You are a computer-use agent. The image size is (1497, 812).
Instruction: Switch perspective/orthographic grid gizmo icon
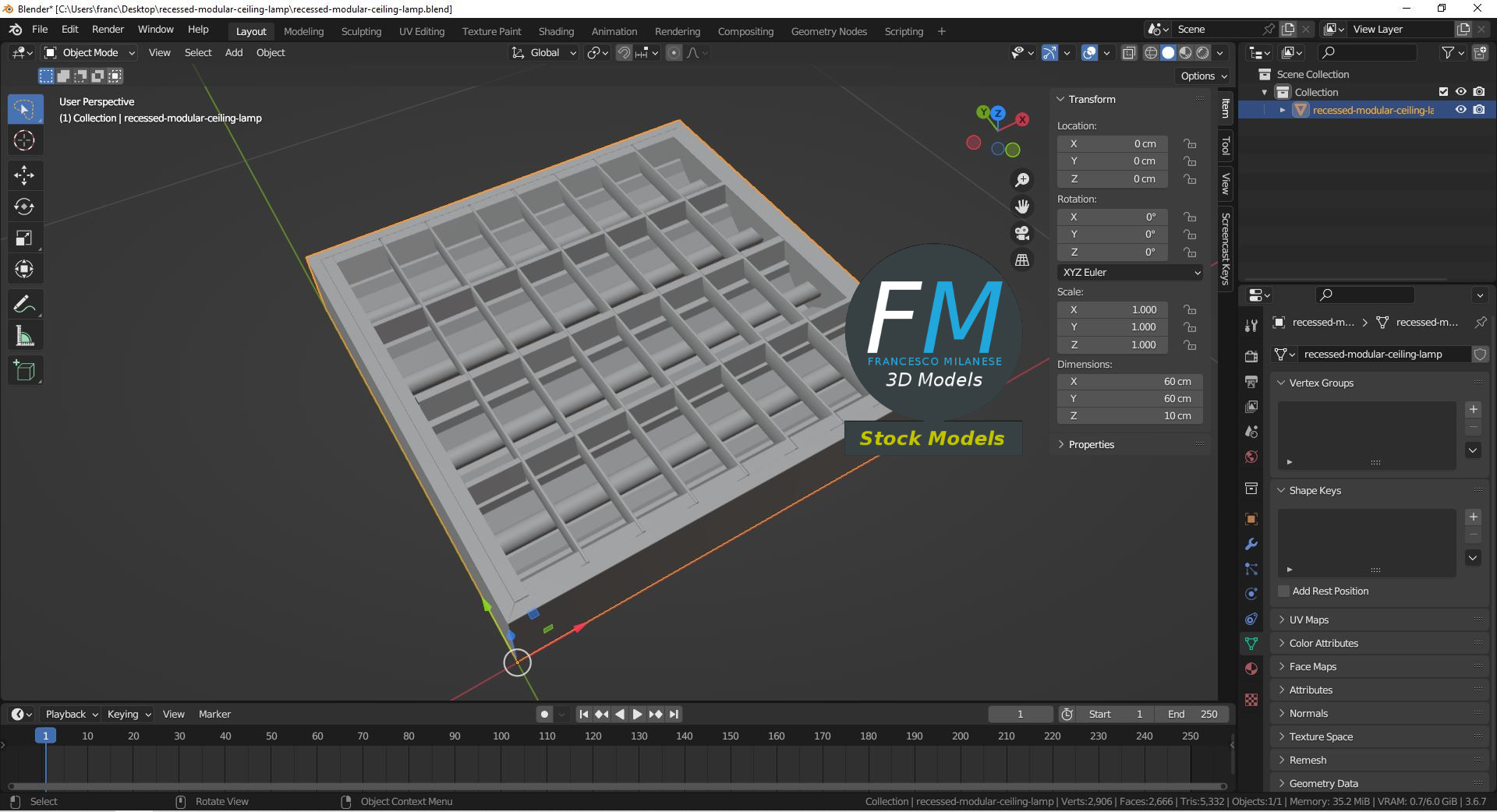point(1021,259)
